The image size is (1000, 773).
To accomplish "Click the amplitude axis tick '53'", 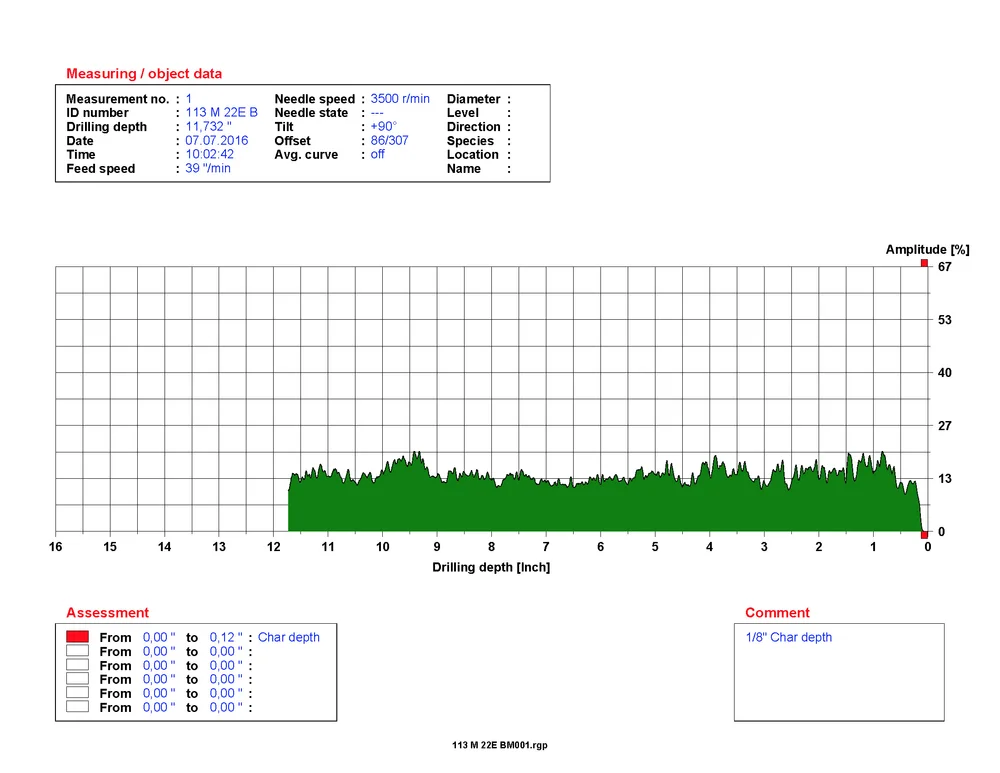I will pyautogui.click(x=945, y=320).
